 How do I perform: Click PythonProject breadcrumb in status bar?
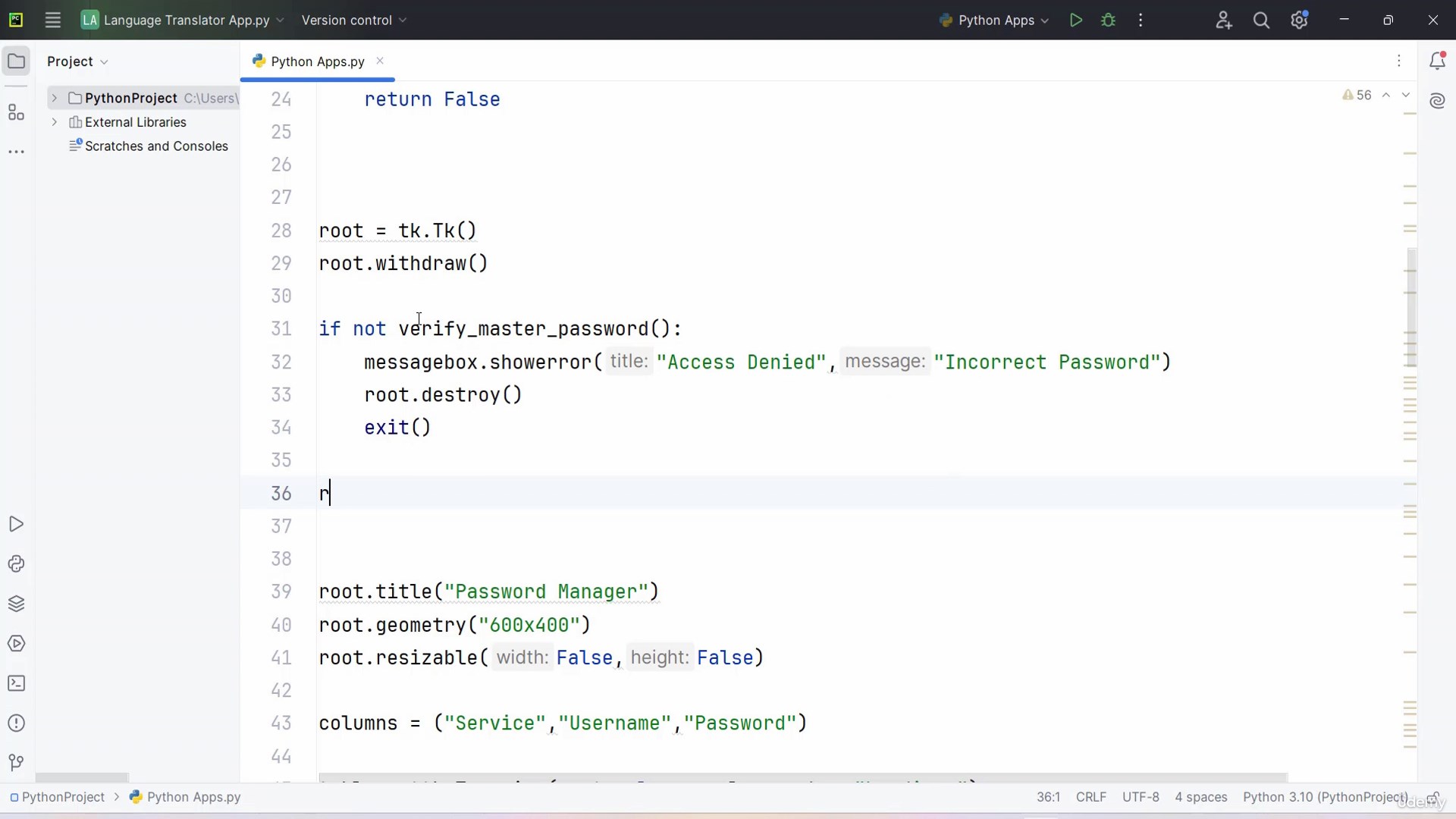57,797
